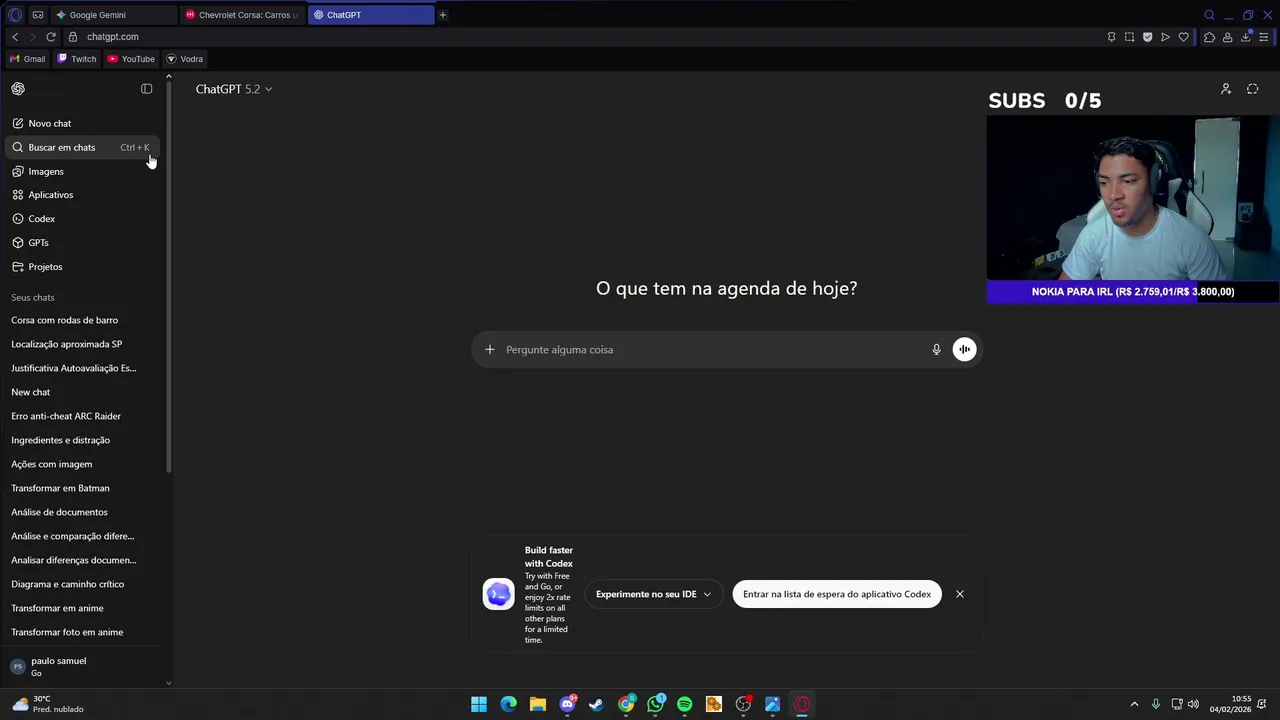Open chat Localização aproximada SP
This screenshot has width=1280, height=720.
[x=82, y=344]
